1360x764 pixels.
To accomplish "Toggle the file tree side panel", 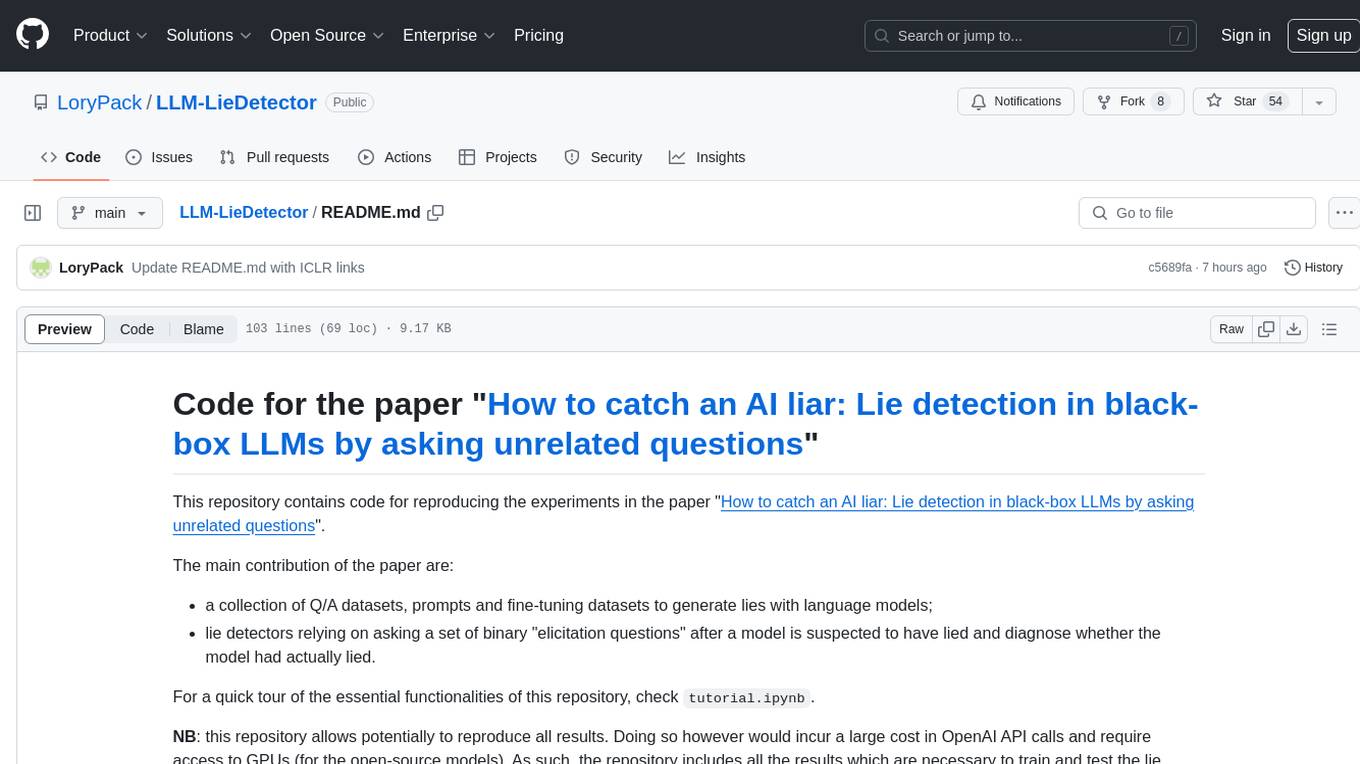I will click(x=32, y=213).
